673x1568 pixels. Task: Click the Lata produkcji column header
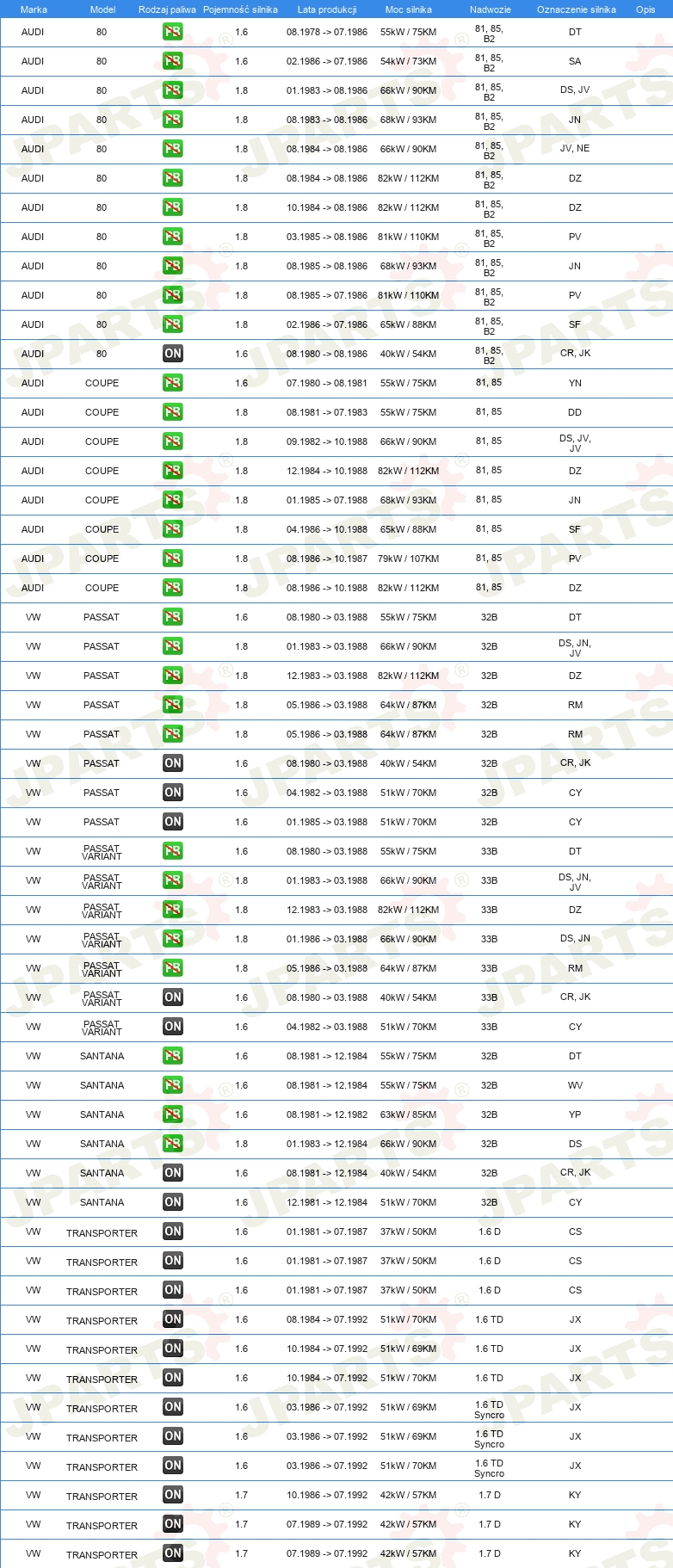[x=327, y=9]
